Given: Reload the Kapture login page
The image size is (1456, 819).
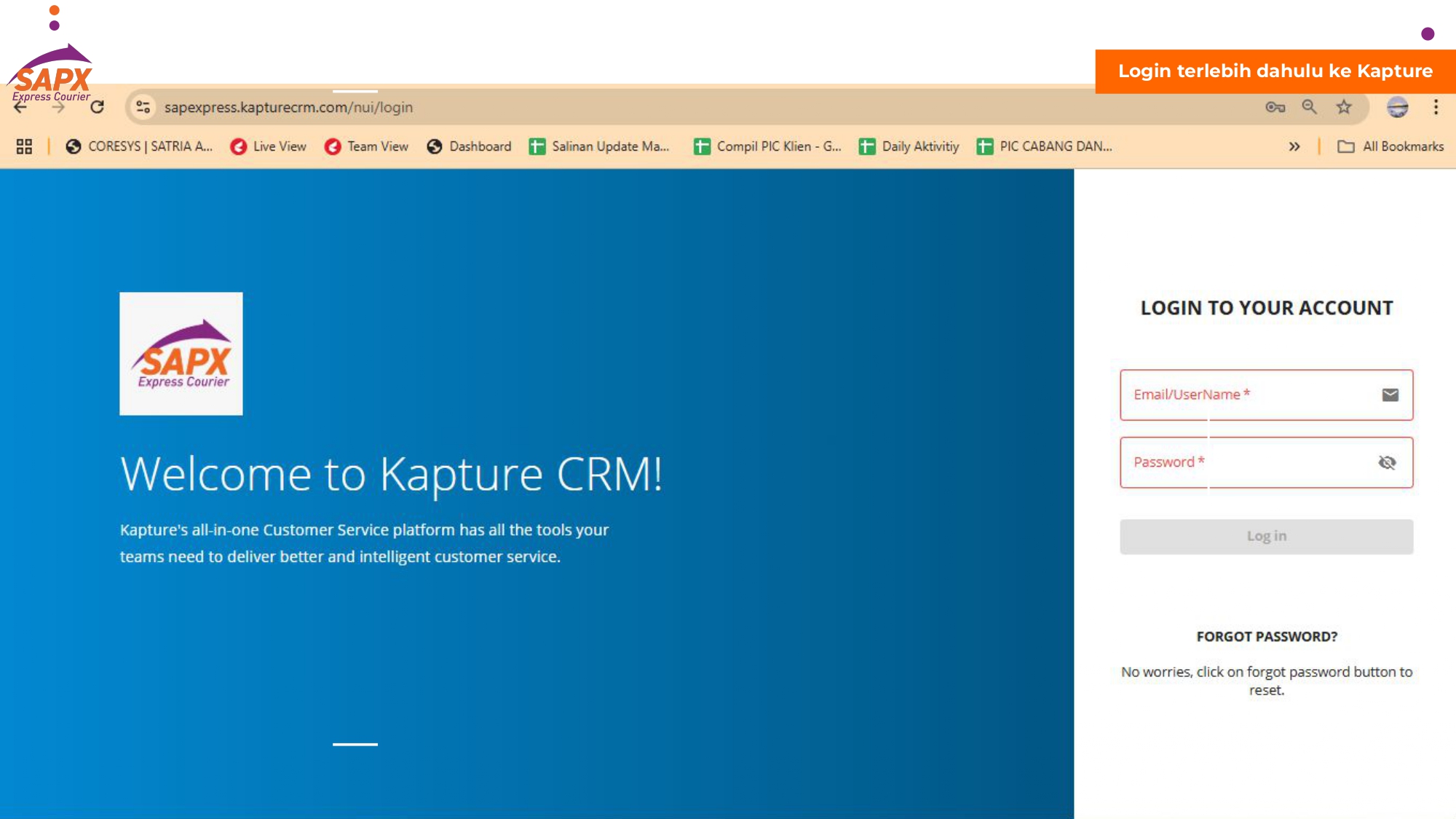Looking at the screenshot, I should coord(97,108).
